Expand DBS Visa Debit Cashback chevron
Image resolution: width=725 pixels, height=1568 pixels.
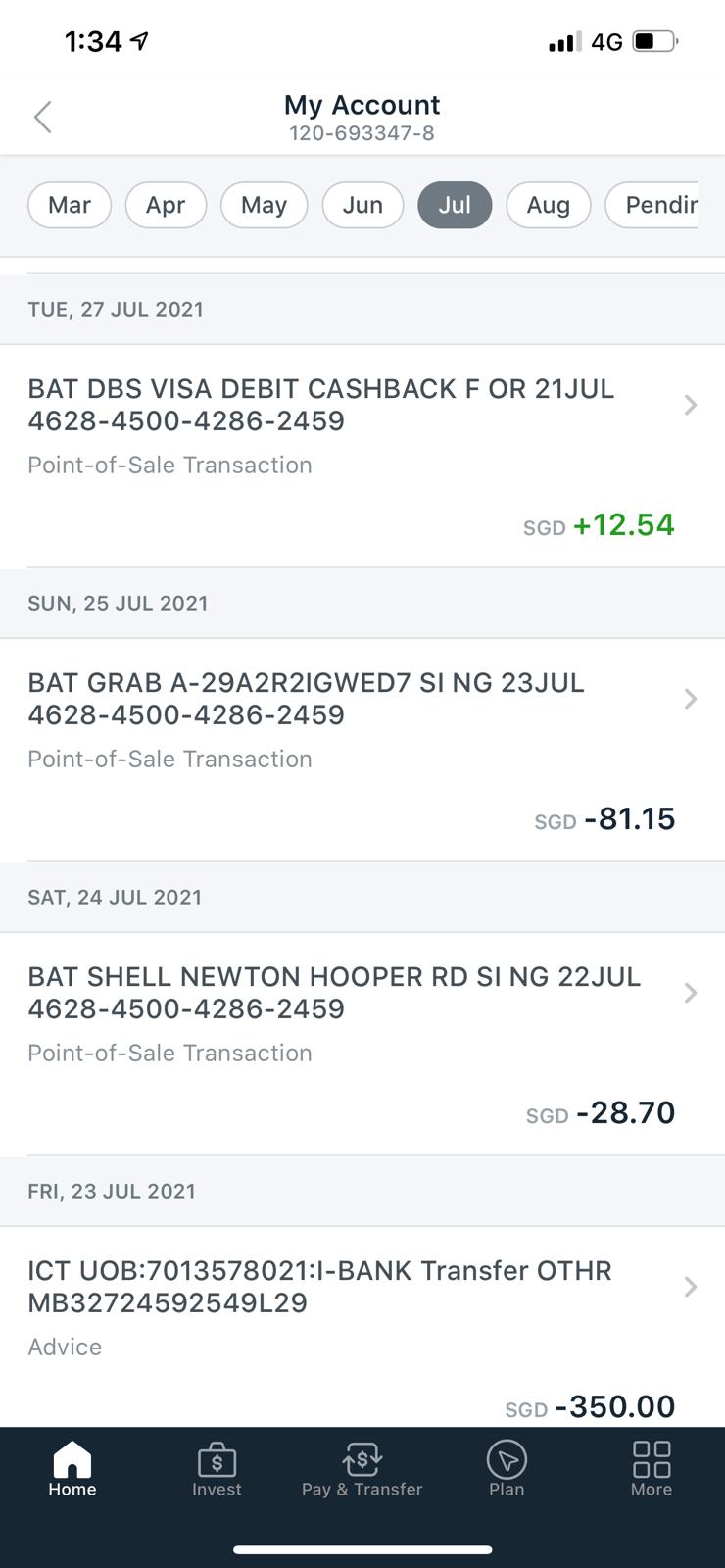click(690, 405)
